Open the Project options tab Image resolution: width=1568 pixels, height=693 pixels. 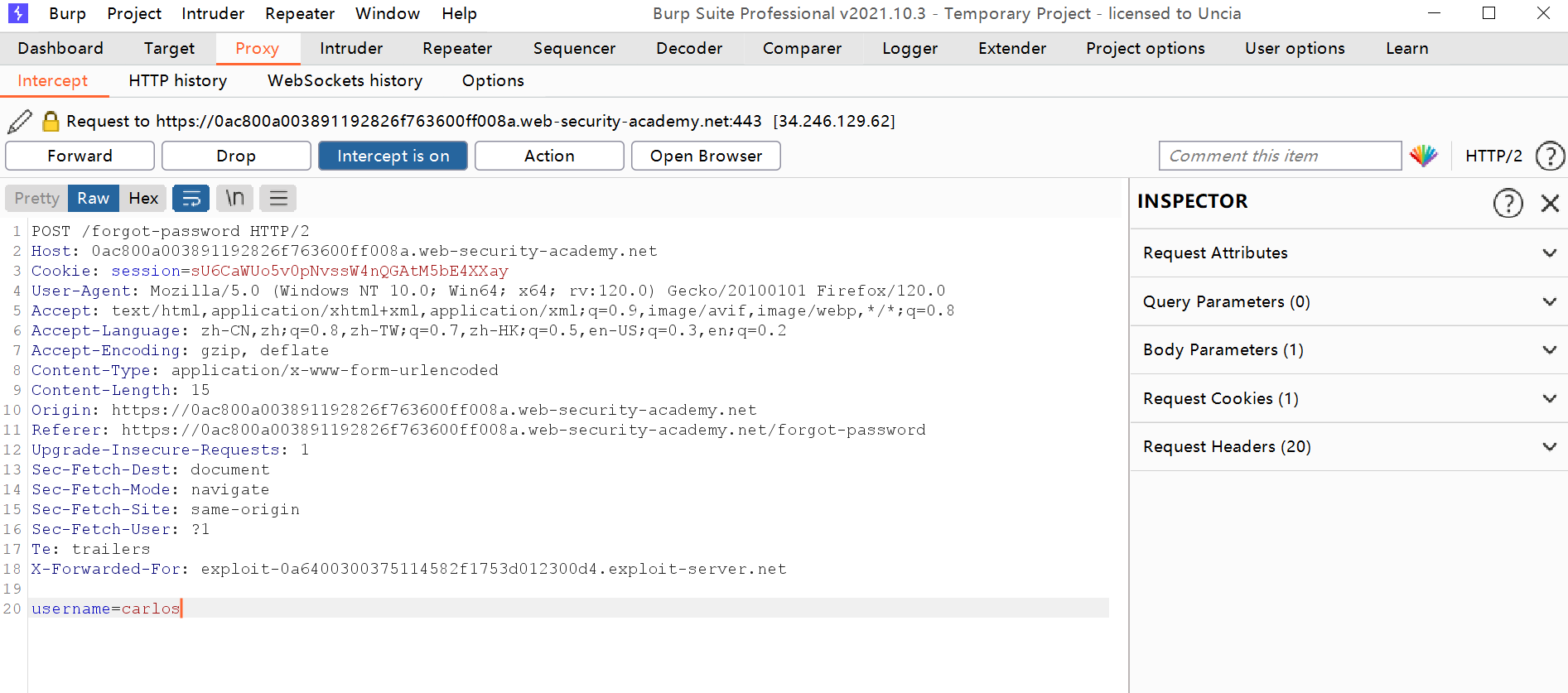(1146, 49)
